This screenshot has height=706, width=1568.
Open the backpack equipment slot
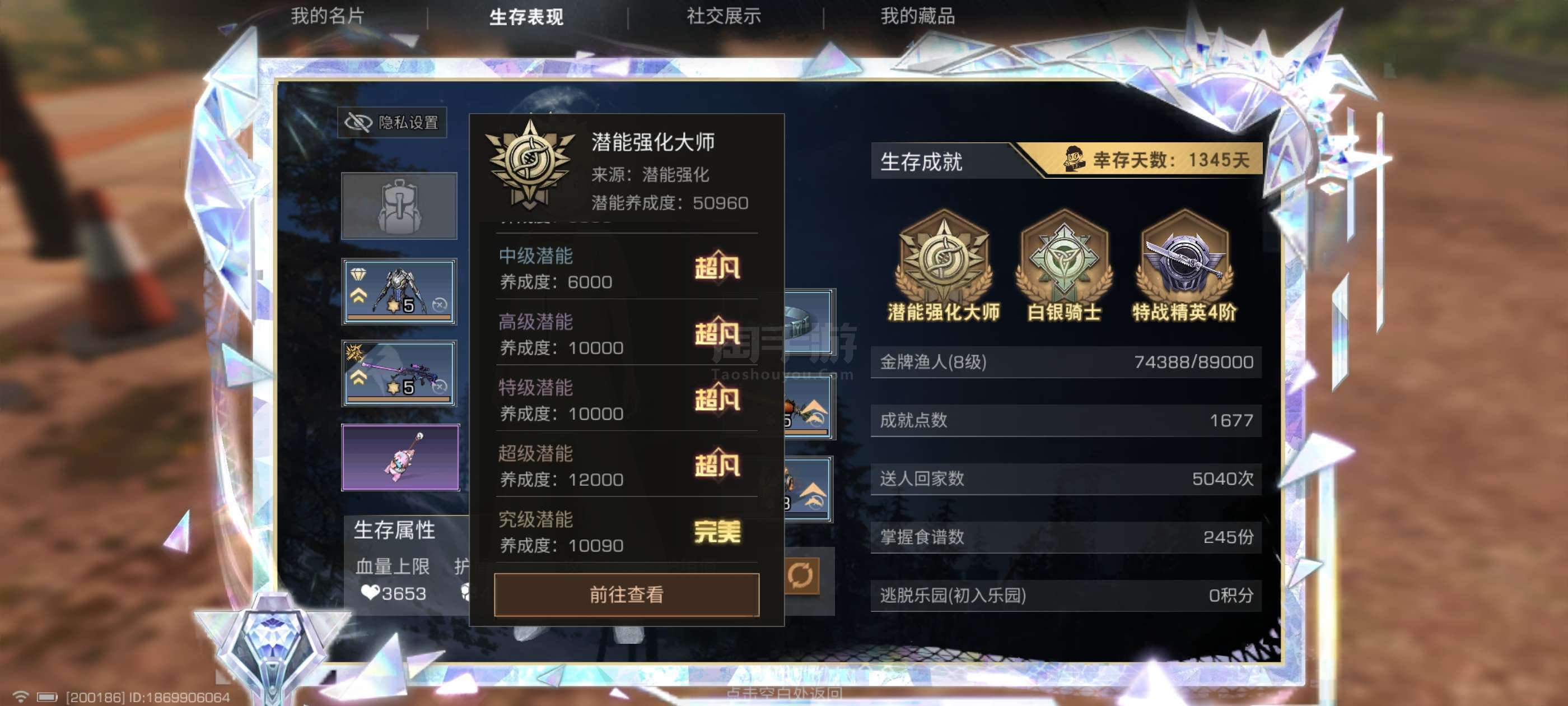click(399, 206)
